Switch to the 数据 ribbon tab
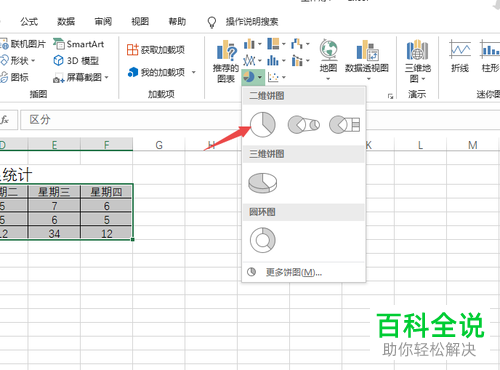Viewport: 500px width, 370px height. coord(66,22)
